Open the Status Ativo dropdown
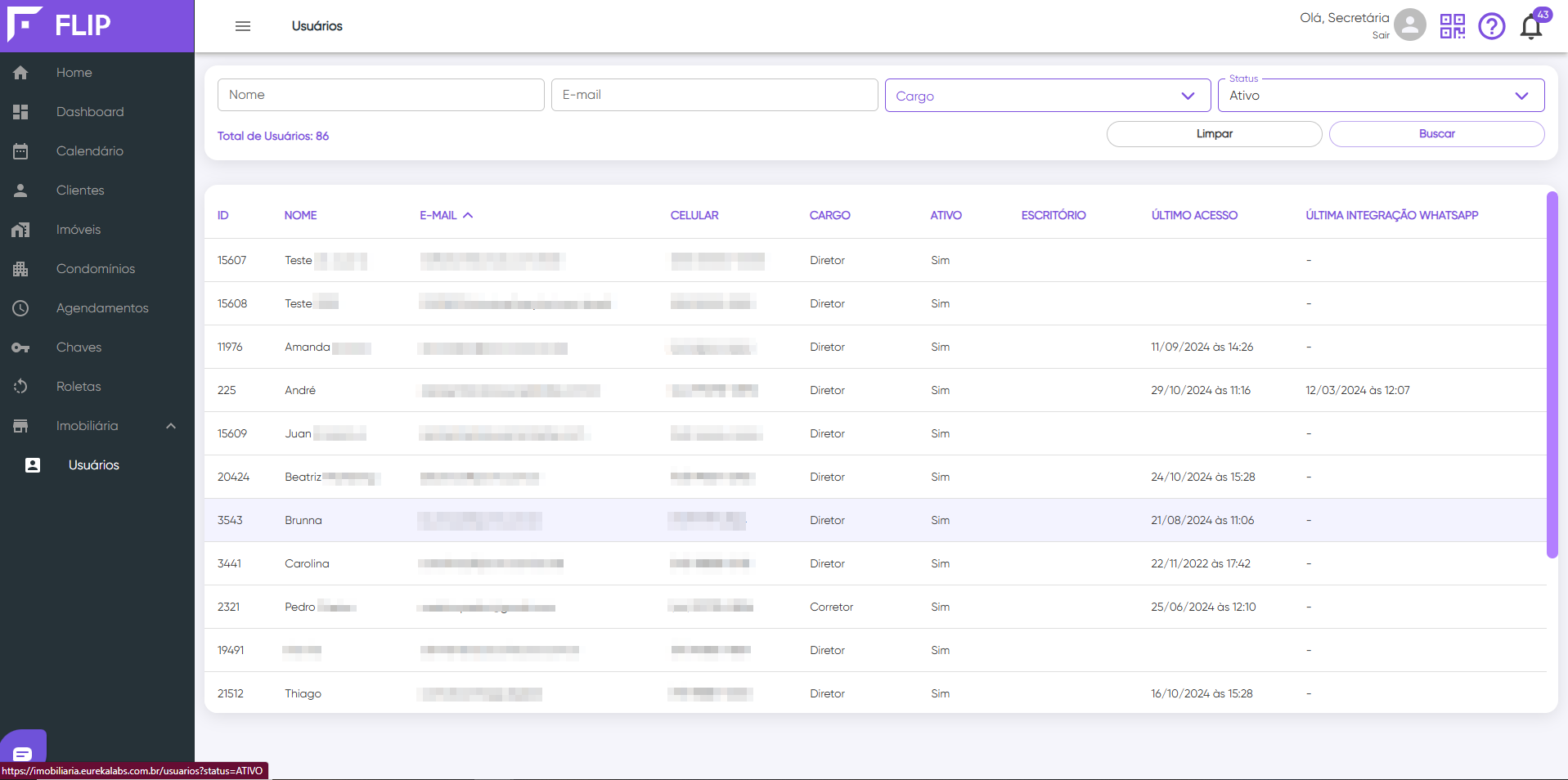Viewport: 1568px width, 780px height. point(1382,96)
